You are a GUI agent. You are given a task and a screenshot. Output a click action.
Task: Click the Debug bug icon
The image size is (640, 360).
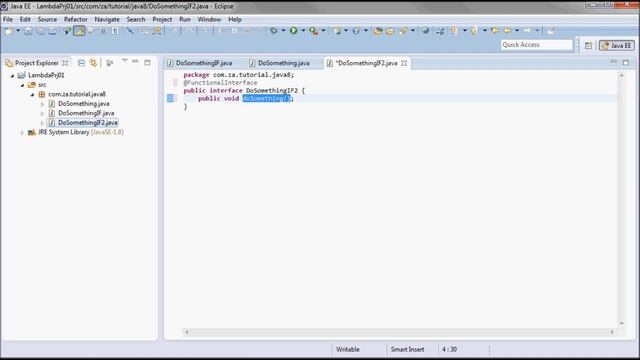[273, 31]
